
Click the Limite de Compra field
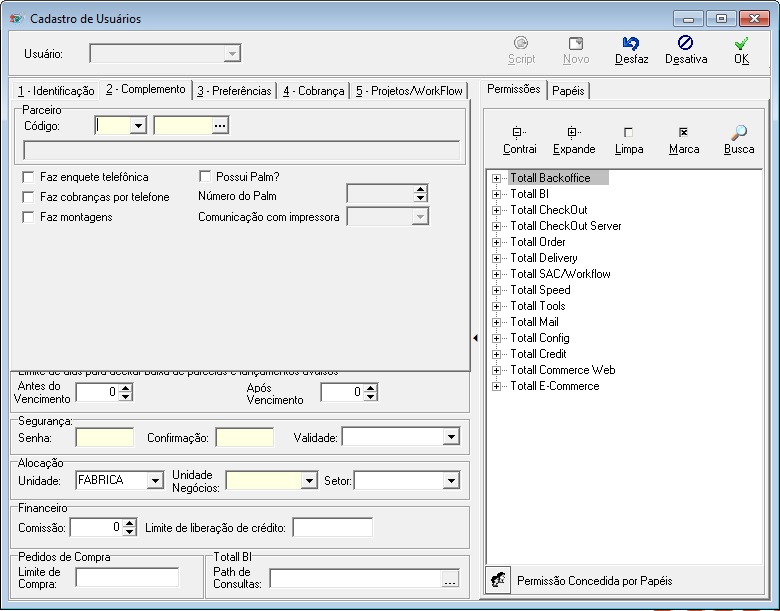[127, 577]
